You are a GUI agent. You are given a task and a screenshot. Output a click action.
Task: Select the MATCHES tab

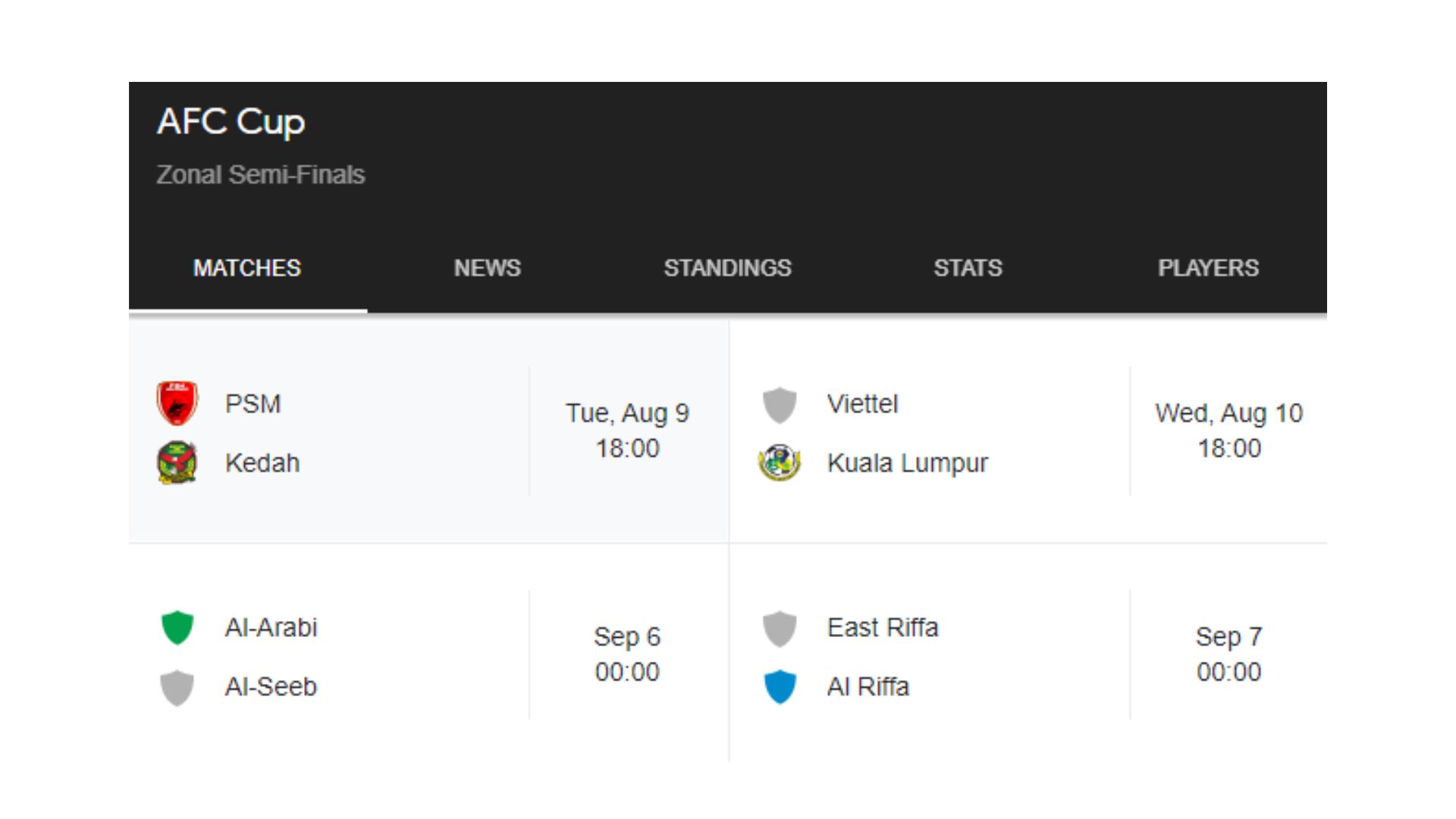click(x=247, y=268)
